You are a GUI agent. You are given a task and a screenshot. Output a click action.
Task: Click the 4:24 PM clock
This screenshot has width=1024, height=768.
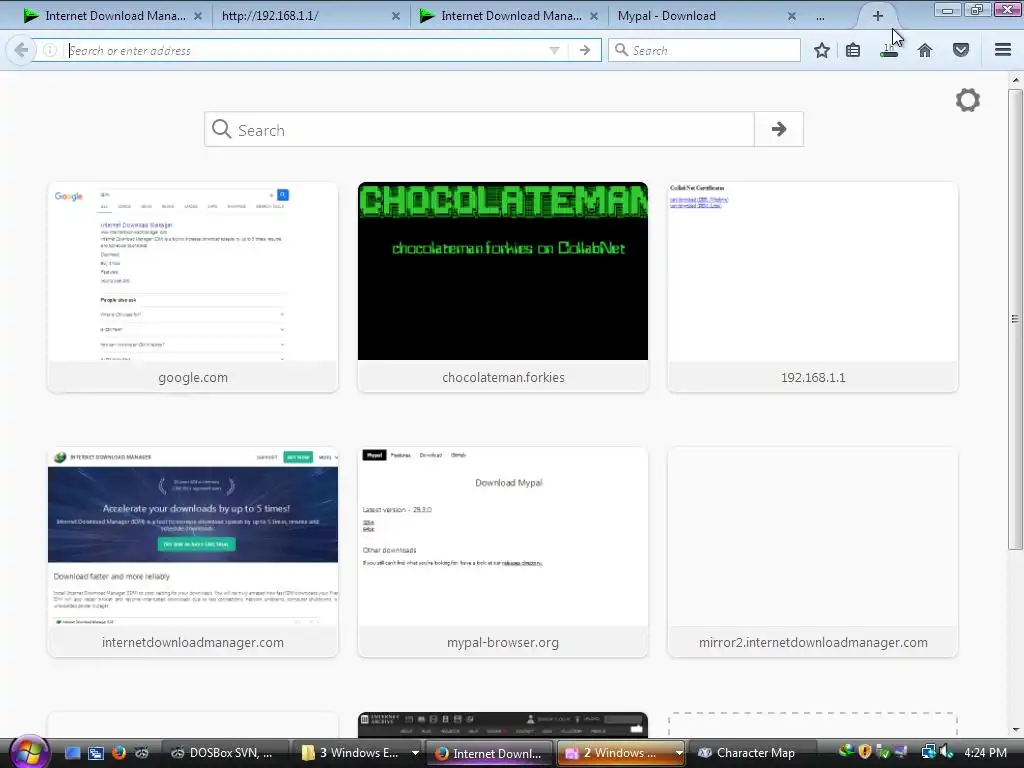[985, 753]
